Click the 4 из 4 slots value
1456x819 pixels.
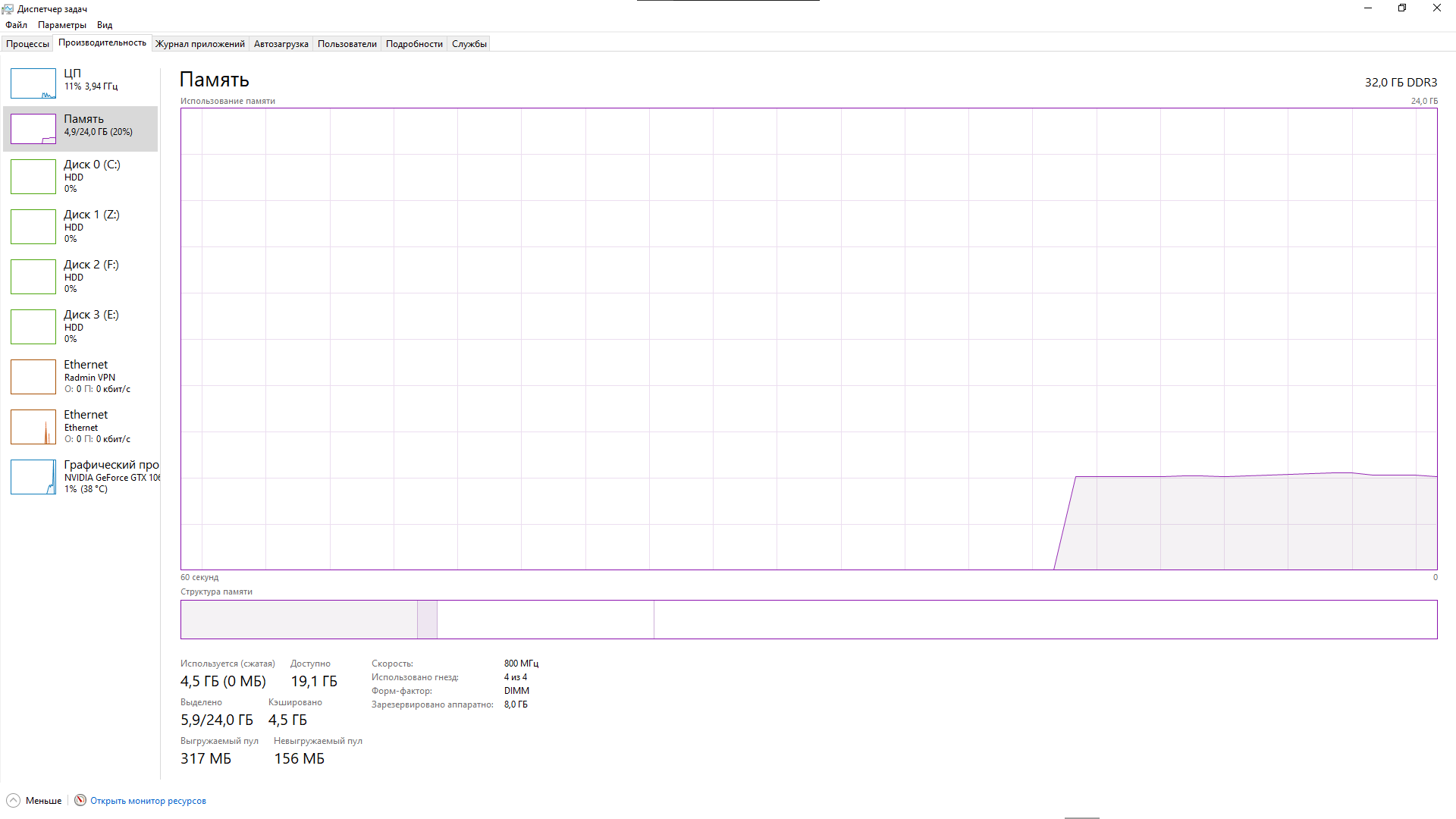(x=516, y=677)
